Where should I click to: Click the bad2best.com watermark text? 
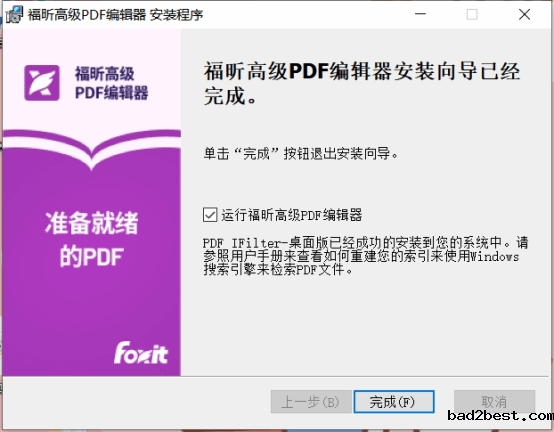(x=500, y=415)
